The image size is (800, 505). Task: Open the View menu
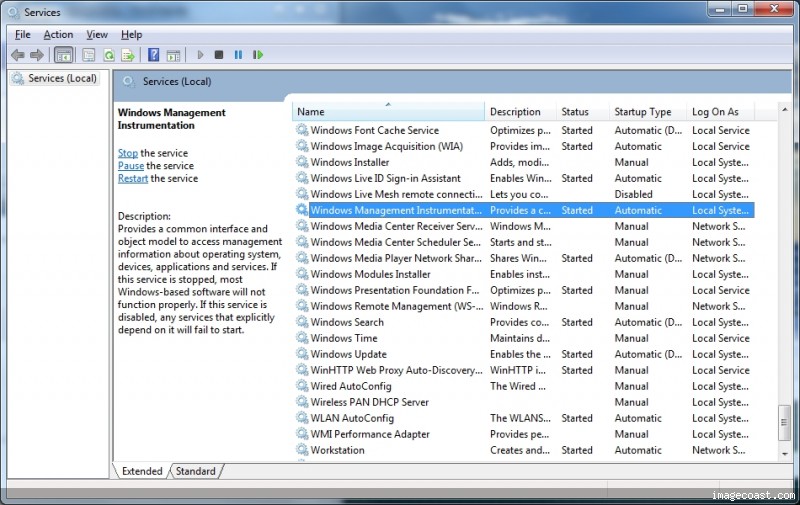click(x=97, y=34)
